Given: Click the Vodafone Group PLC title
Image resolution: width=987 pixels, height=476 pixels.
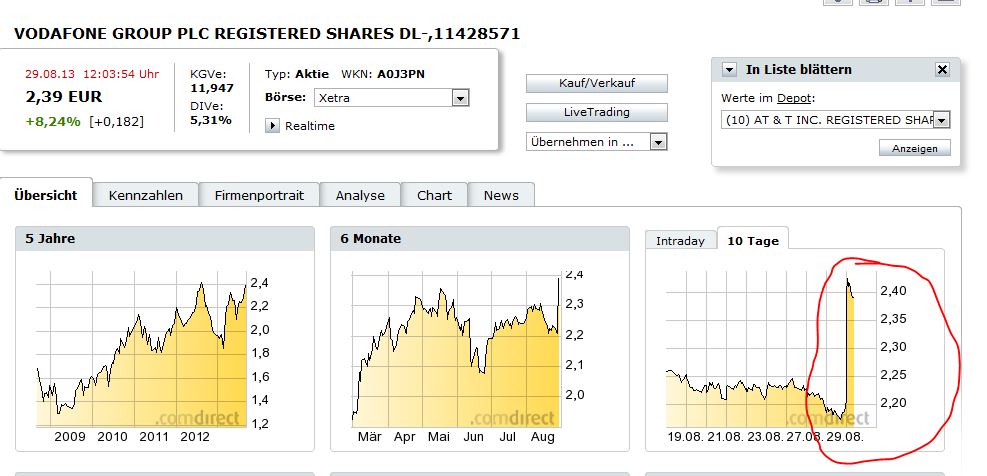Looking at the screenshot, I should pyautogui.click(x=267, y=34).
